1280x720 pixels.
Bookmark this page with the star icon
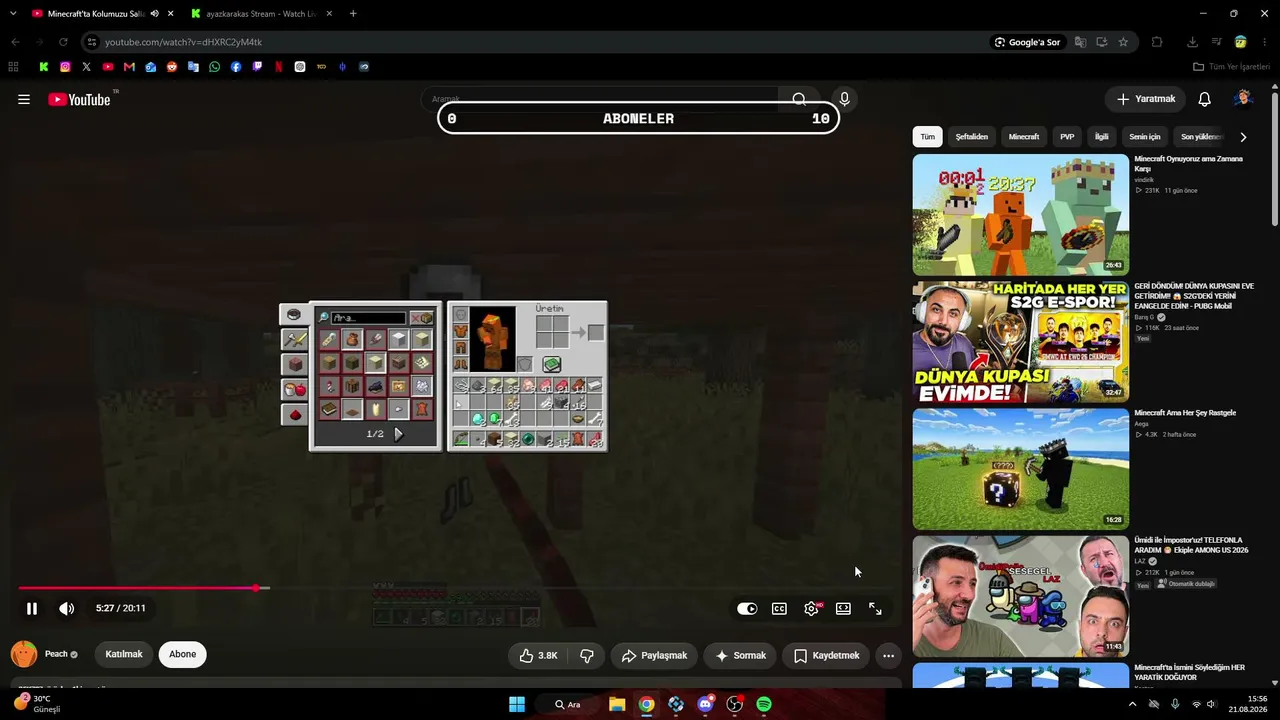[1123, 42]
